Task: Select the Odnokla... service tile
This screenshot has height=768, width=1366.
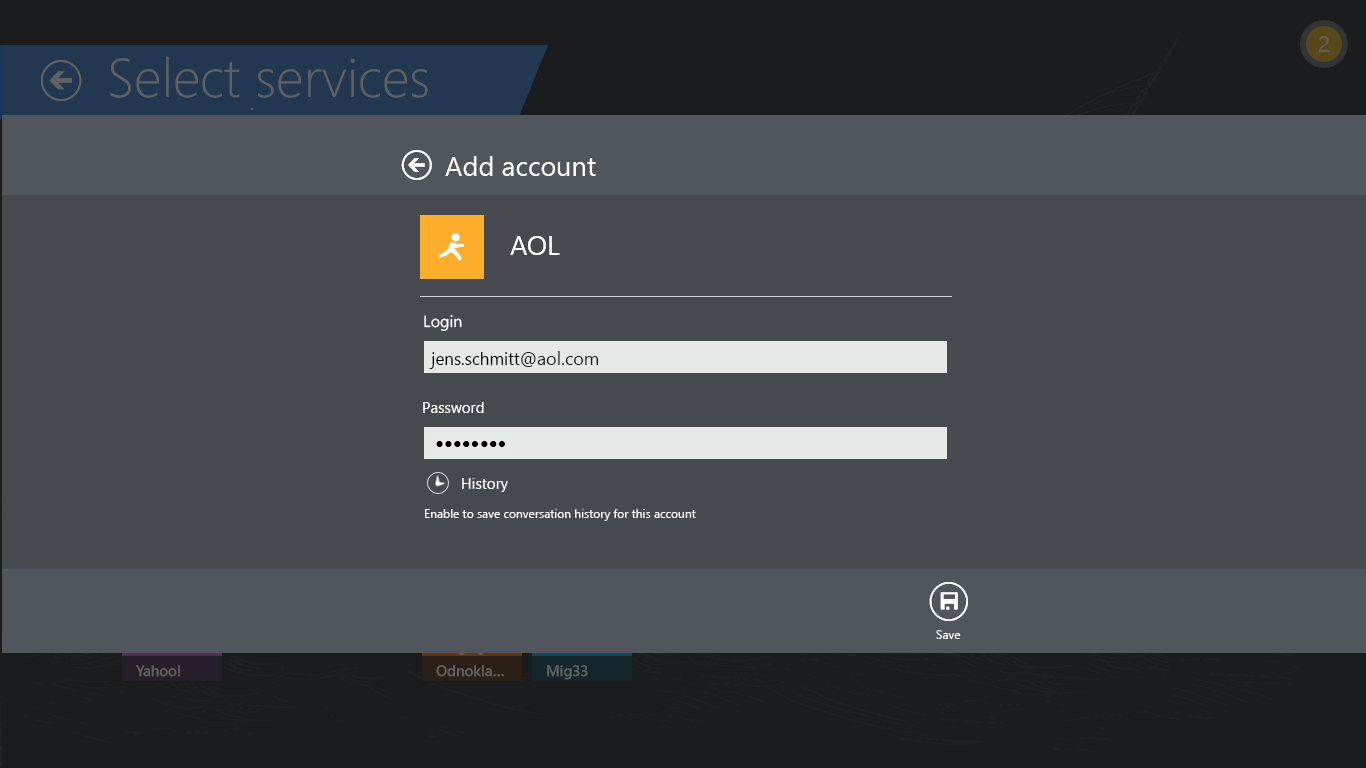Action: click(x=472, y=668)
